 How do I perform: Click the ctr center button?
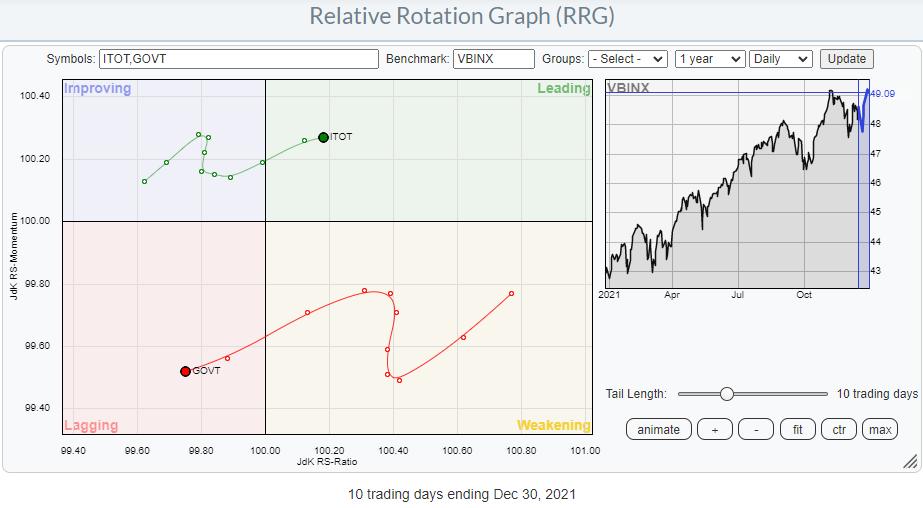839,429
